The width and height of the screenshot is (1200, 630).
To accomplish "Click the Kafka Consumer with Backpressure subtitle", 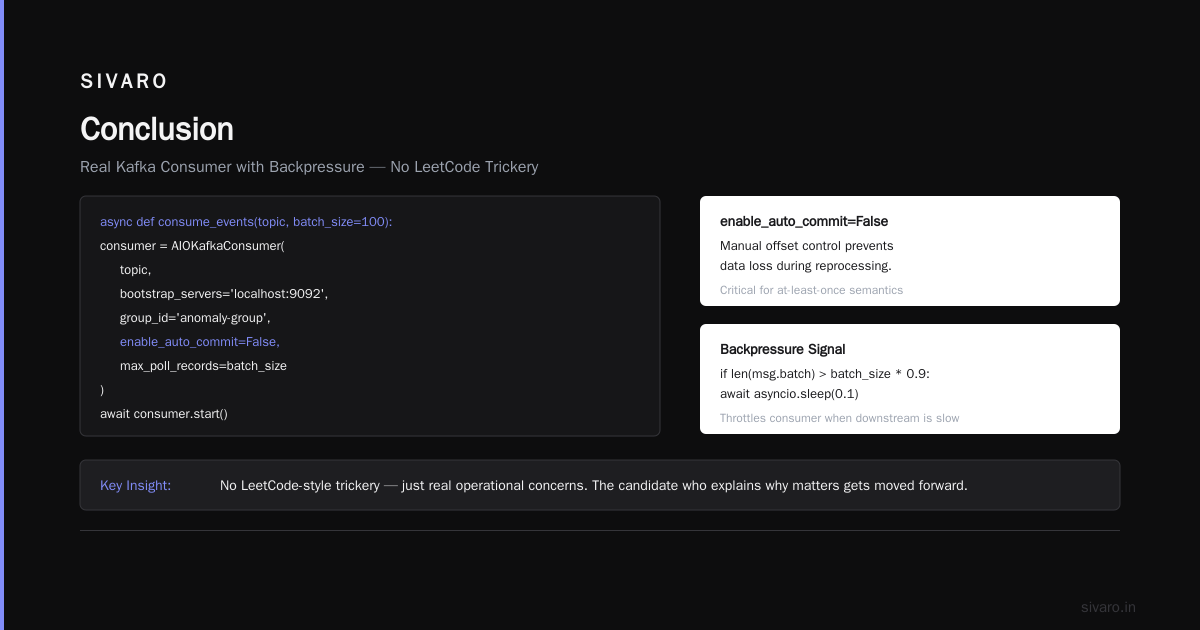I will (x=309, y=167).
